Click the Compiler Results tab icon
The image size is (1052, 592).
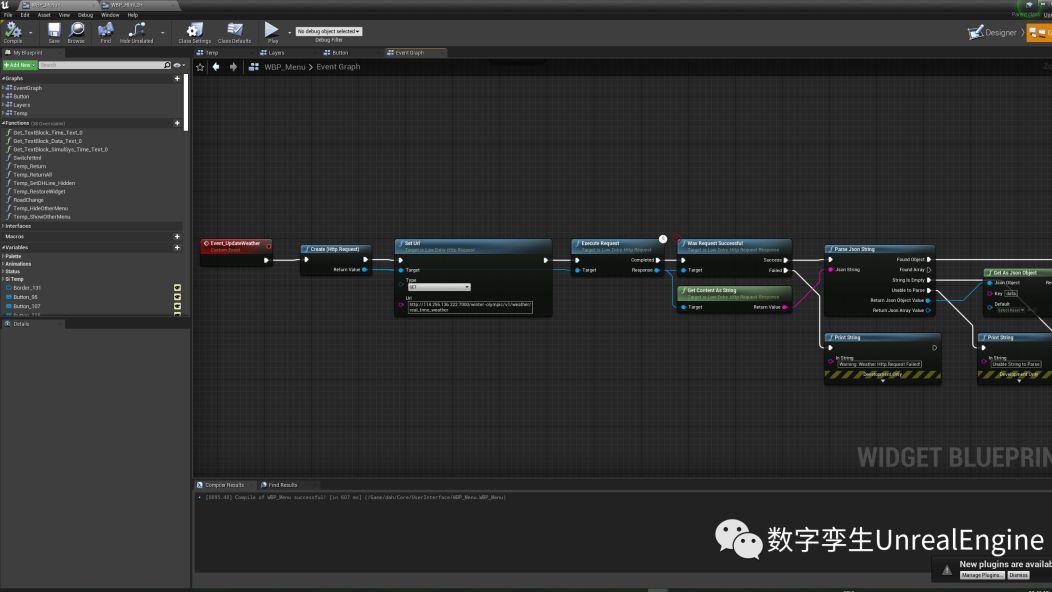click(200, 485)
